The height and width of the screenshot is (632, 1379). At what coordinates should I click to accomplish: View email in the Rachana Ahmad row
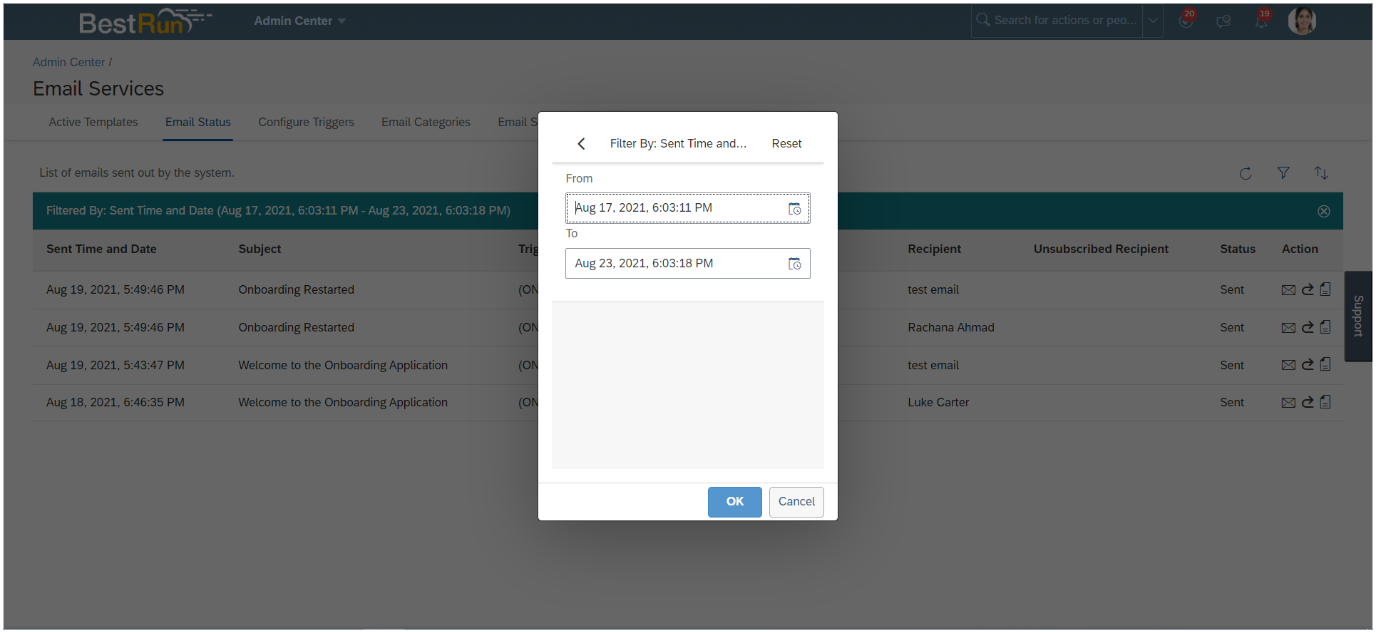(1288, 327)
